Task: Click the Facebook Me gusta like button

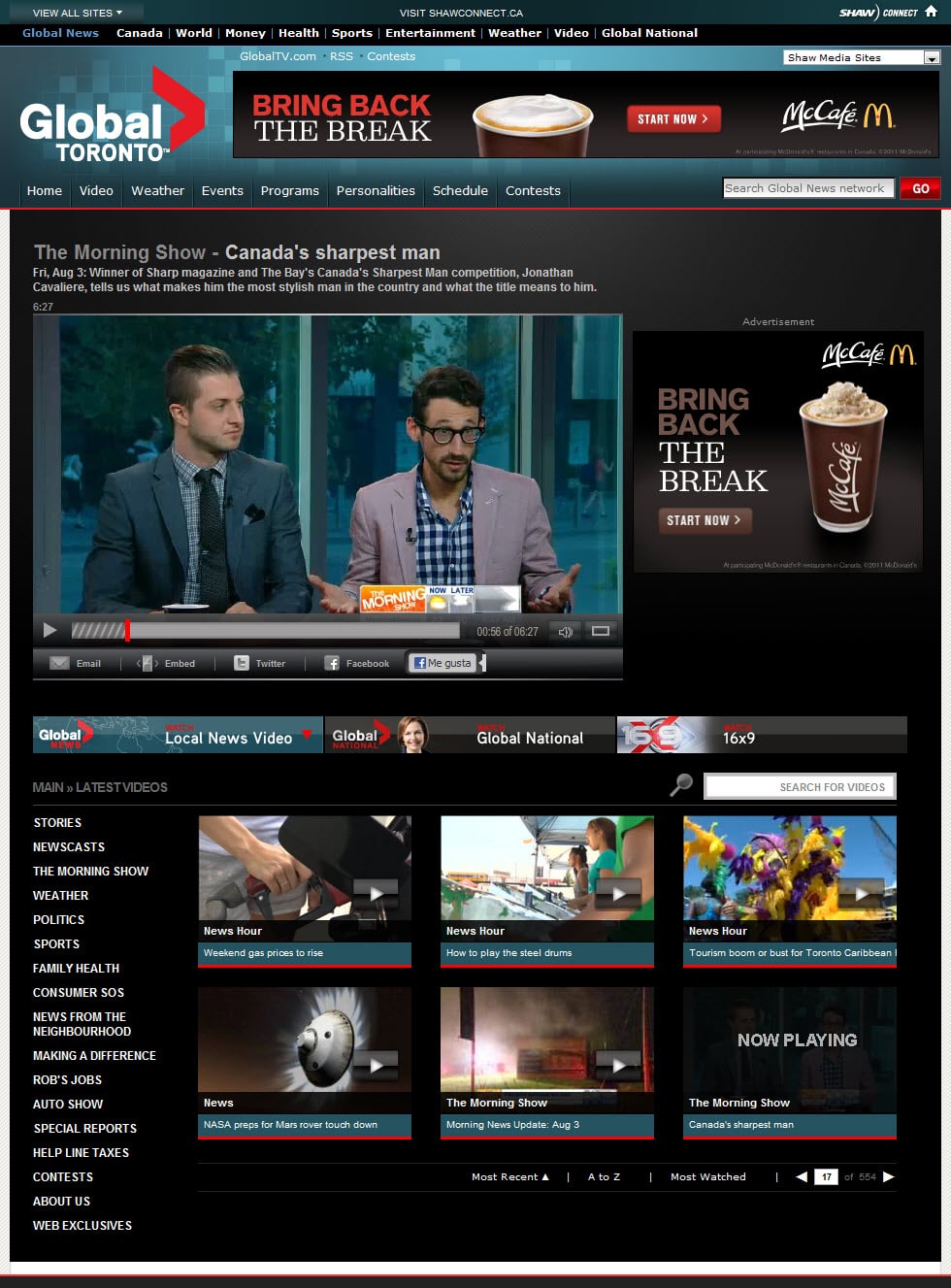Action: point(443,663)
